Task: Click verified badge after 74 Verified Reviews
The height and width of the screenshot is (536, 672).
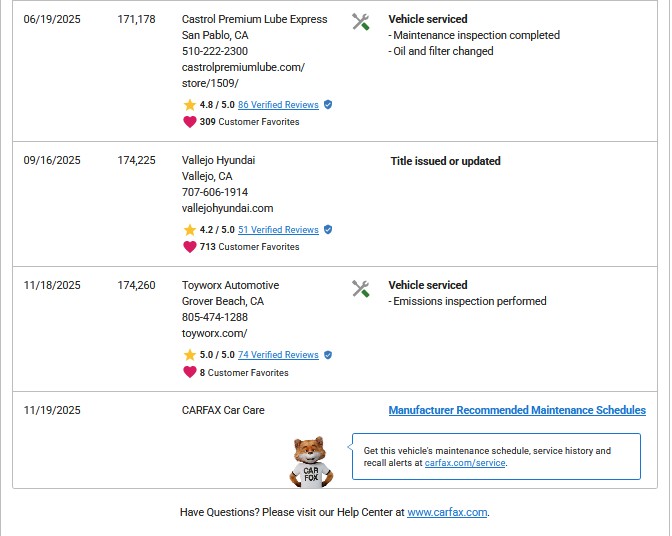Action: coord(328,354)
